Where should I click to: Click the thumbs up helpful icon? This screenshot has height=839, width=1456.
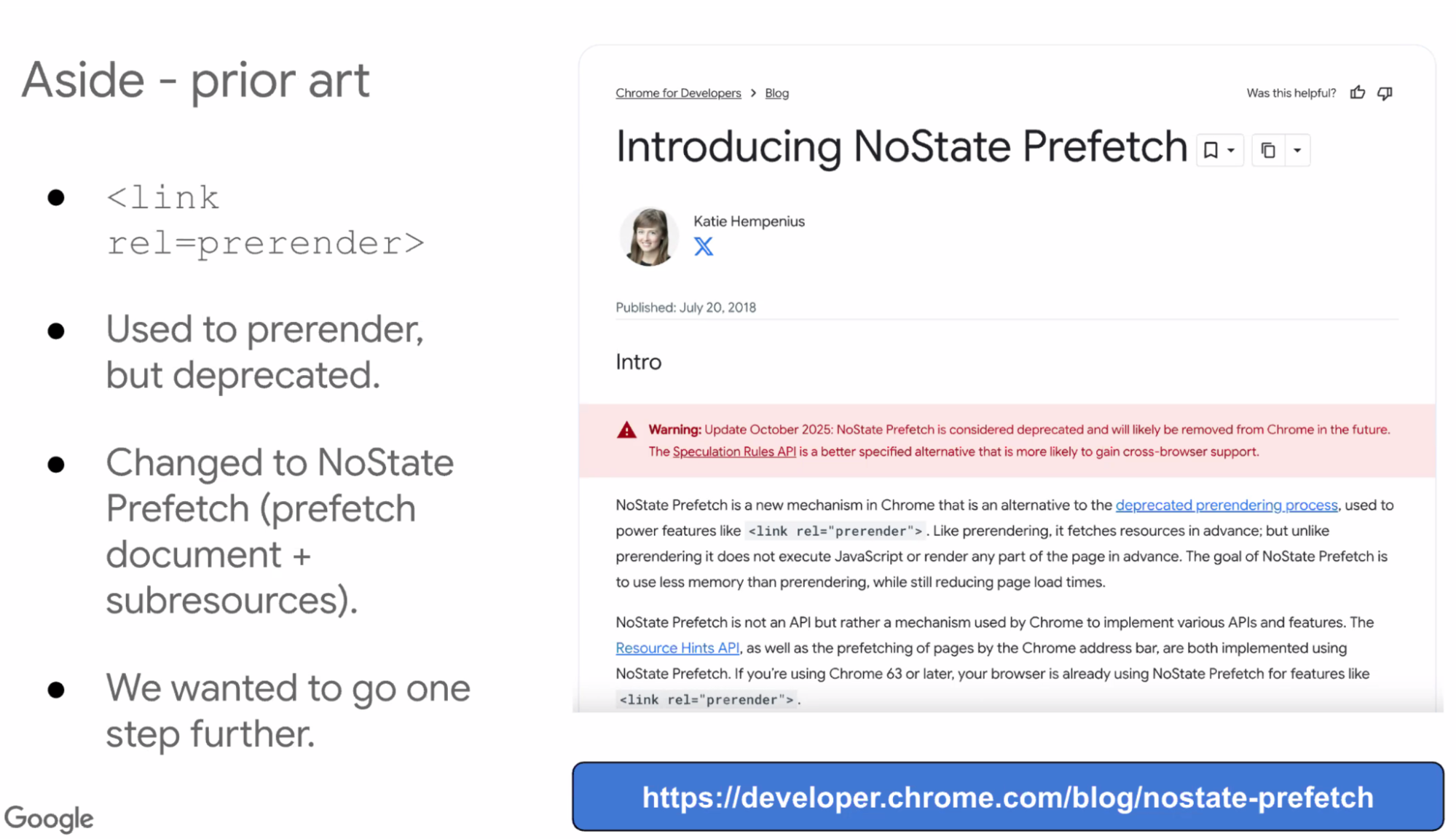[x=1357, y=93]
